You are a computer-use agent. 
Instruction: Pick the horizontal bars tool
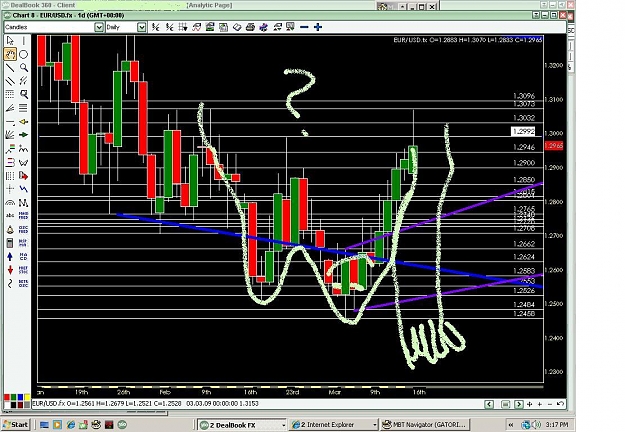click(x=24, y=108)
